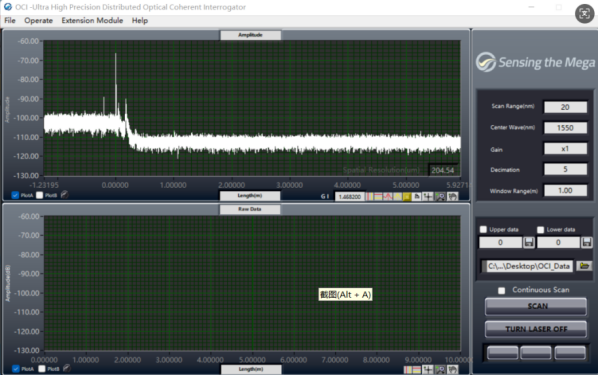
Task: Click the GI value field showing 1.468200
Action: tap(350, 196)
